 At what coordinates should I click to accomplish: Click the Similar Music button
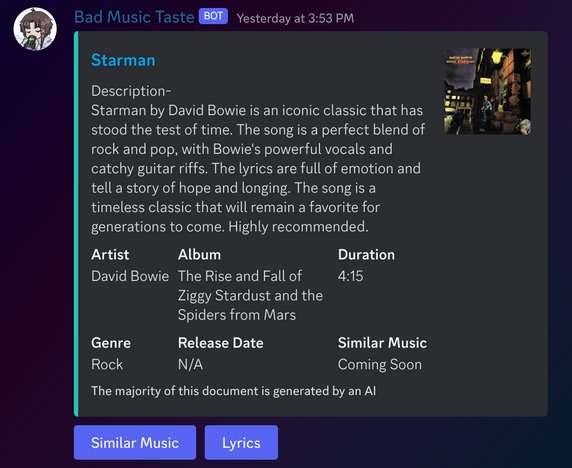(135, 442)
